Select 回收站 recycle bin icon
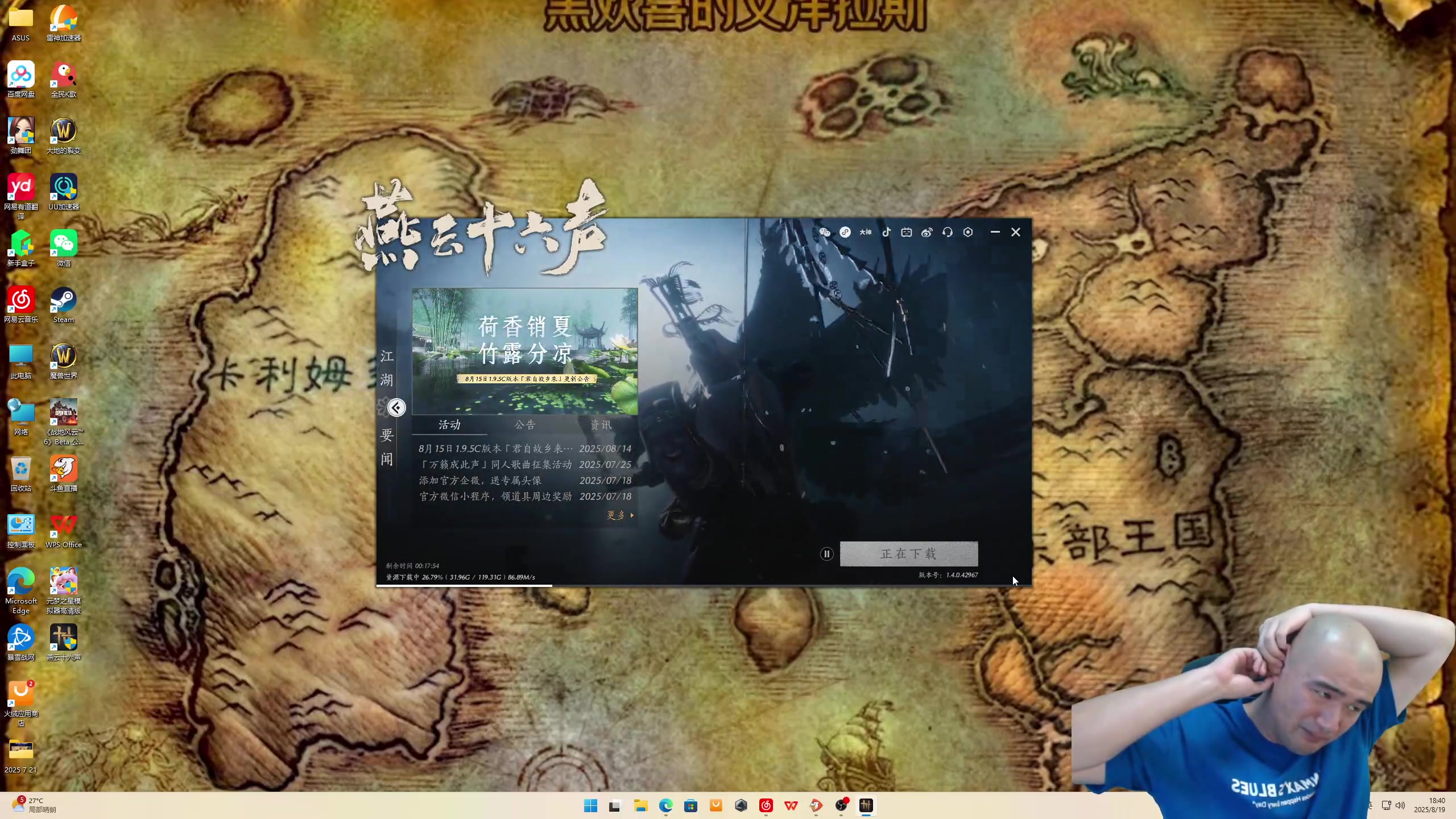 (21, 474)
